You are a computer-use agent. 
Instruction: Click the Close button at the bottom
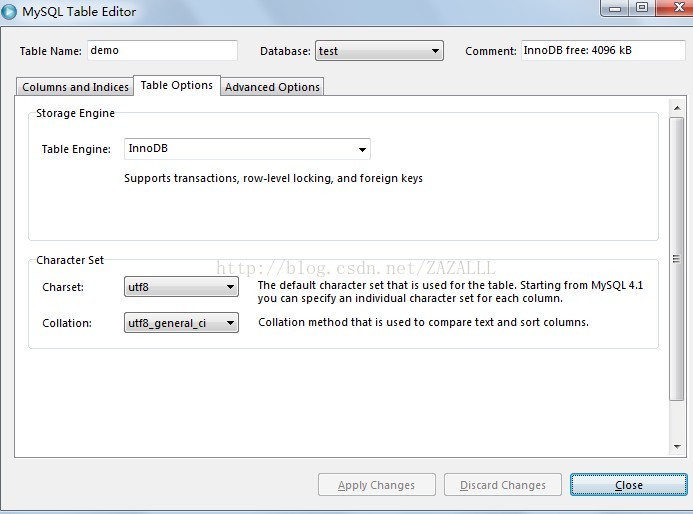pos(629,485)
